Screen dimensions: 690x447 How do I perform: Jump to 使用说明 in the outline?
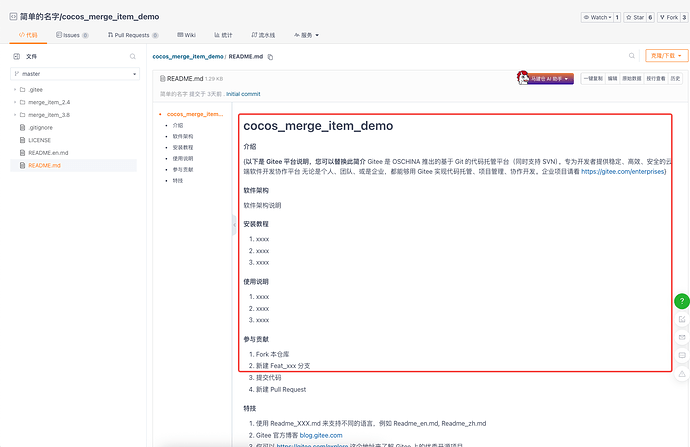pos(183,158)
